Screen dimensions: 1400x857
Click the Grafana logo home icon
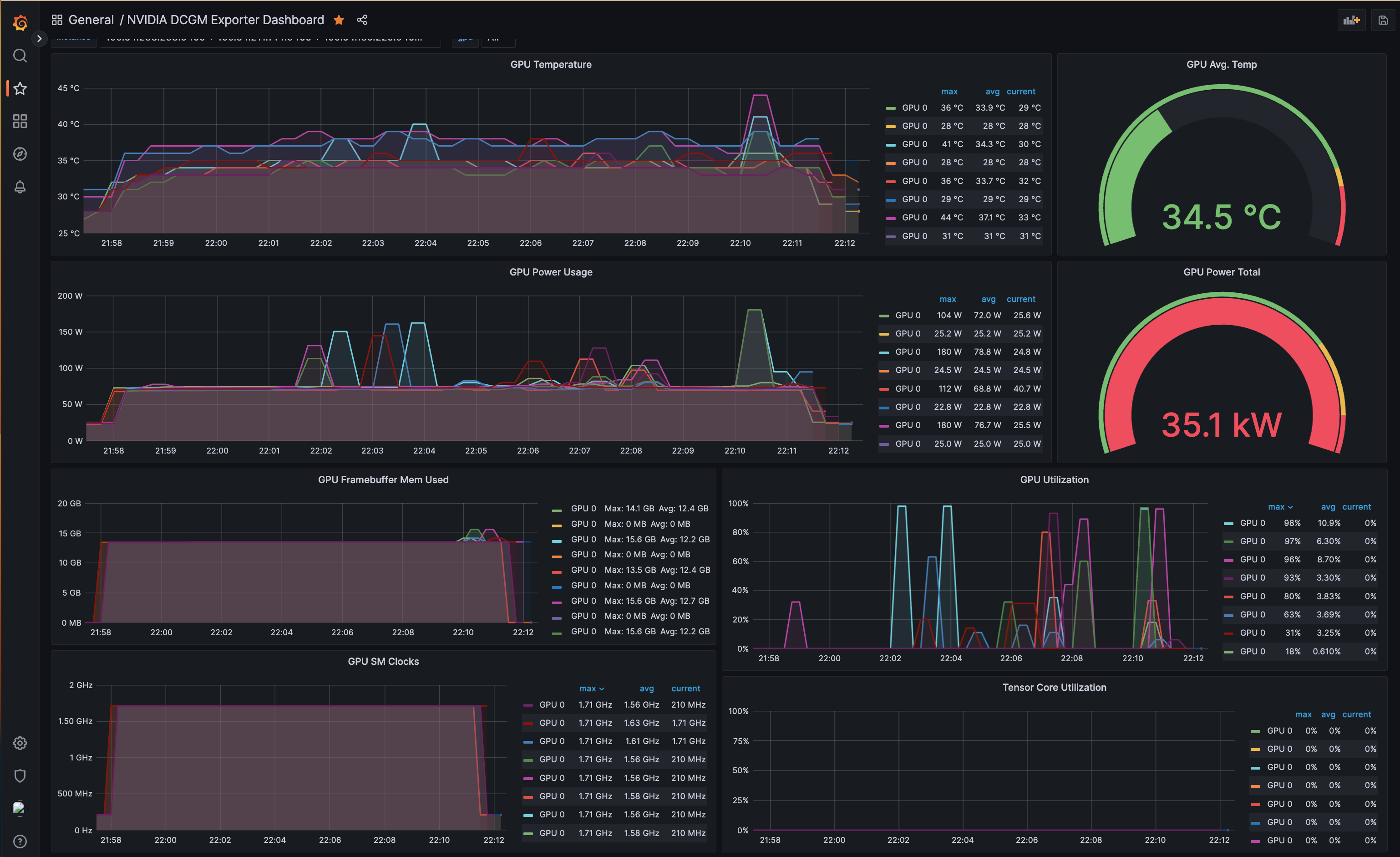pos(20,23)
